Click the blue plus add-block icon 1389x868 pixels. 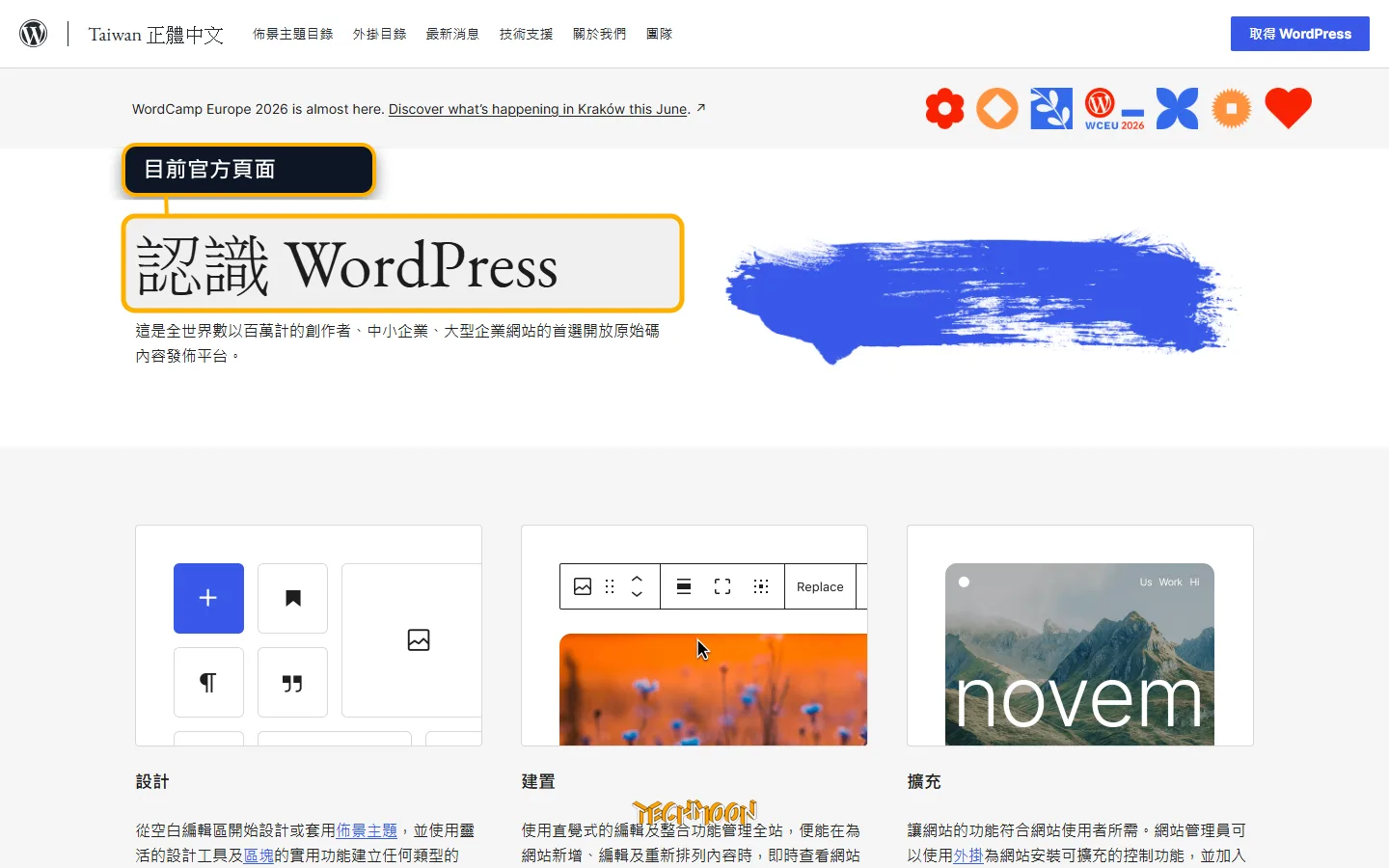[x=208, y=598]
